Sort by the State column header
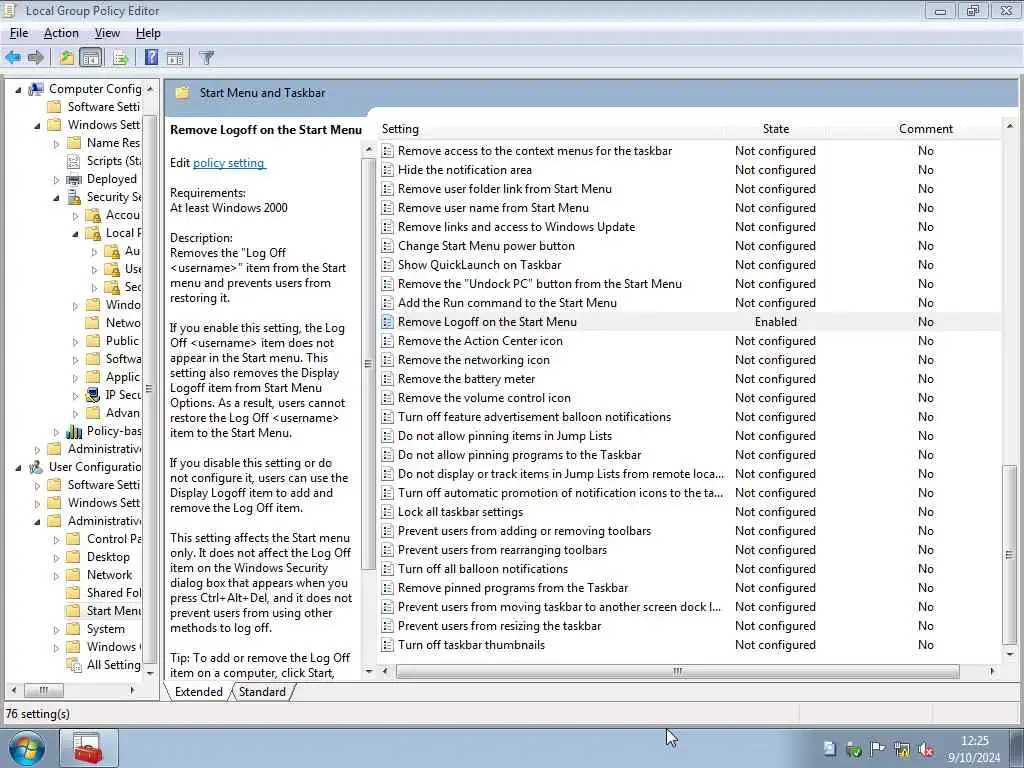This screenshot has height=768, width=1024. click(x=776, y=129)
